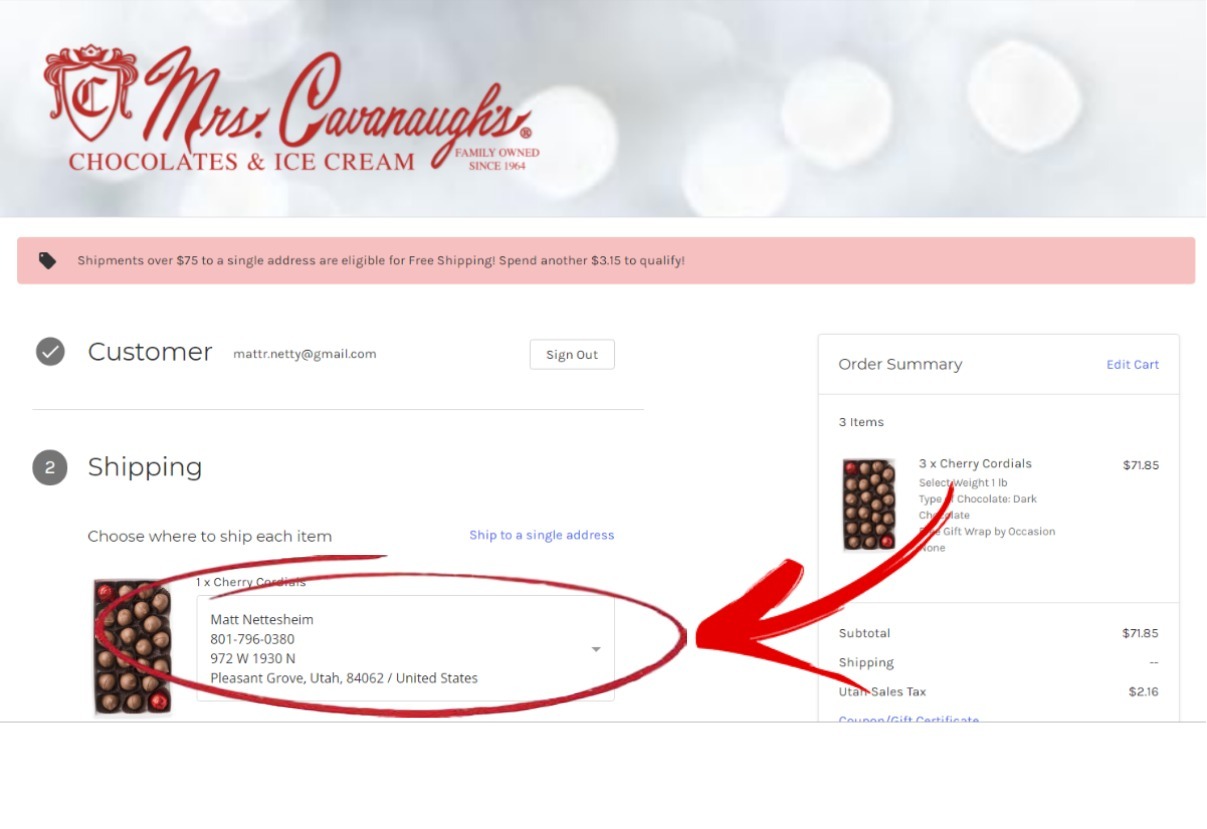Click the Order Summary heading
1207x829 pixels.
pyautogui.click(x=900, y=364)
